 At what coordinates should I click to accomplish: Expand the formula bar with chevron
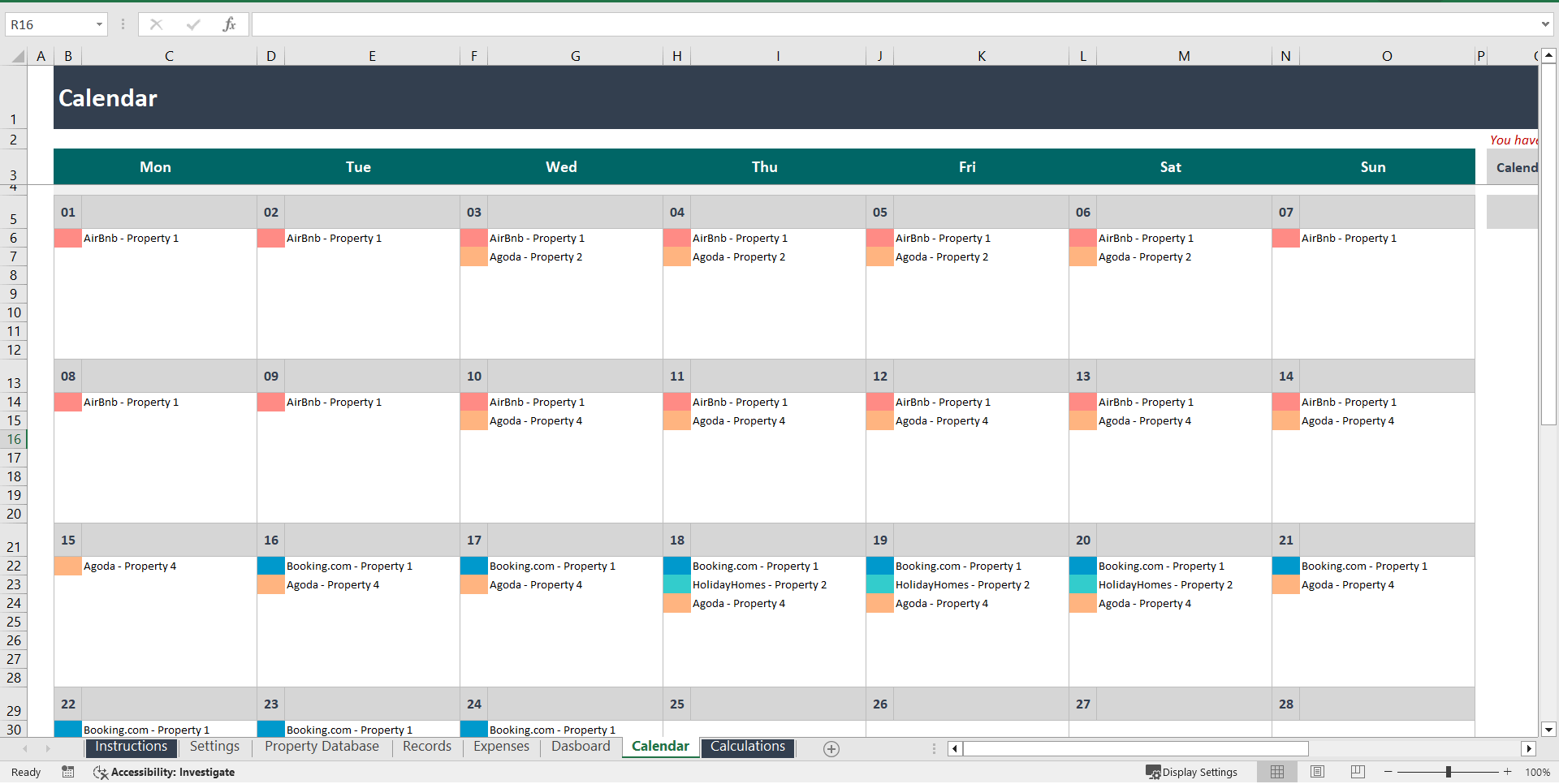click(x=1545, y=24)
